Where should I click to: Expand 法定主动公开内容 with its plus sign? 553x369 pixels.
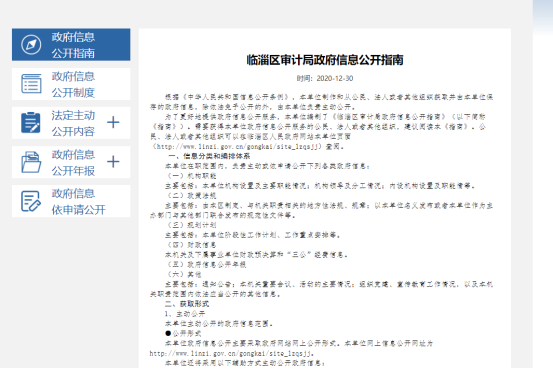(x=113, y=122)
